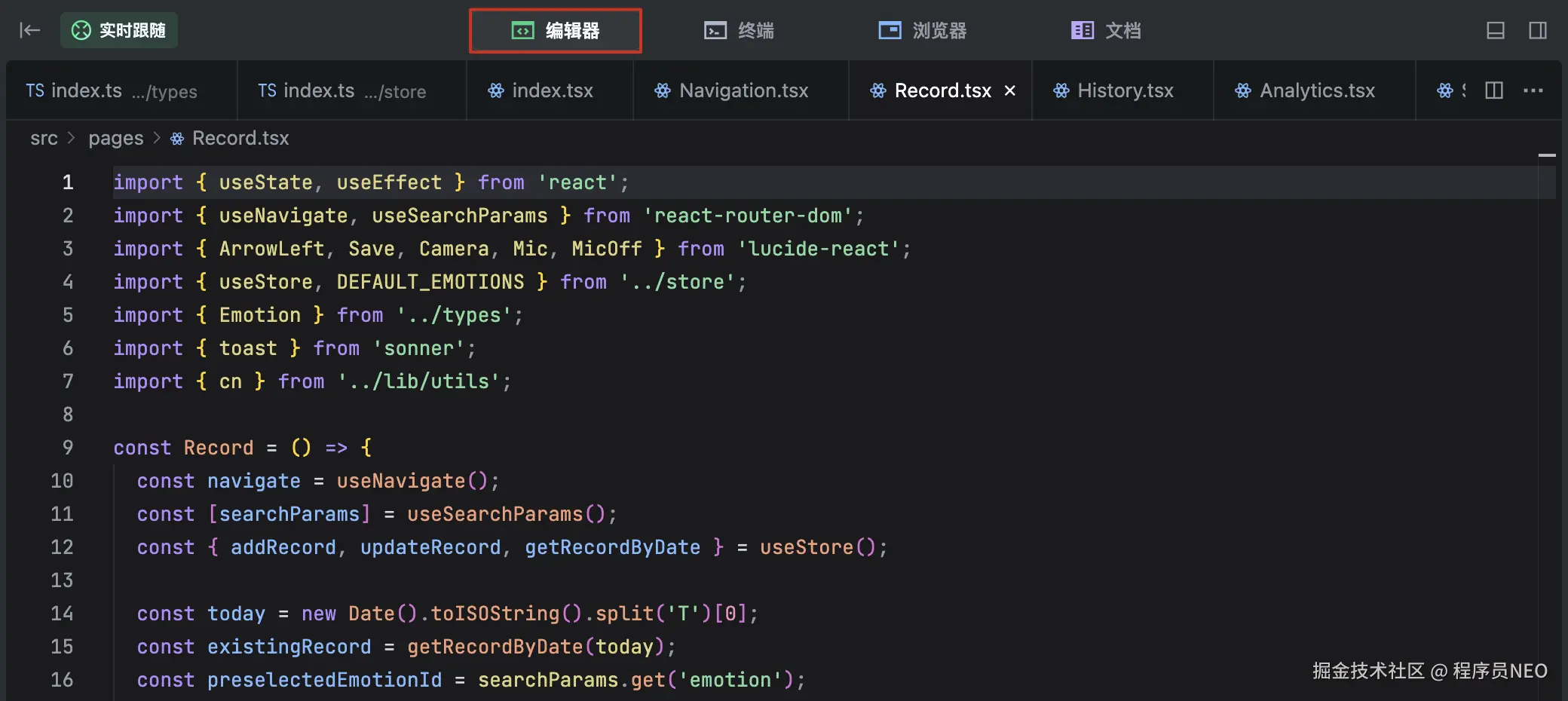Click the document icon in the 文档 tab

click(x=1083, y=30)
